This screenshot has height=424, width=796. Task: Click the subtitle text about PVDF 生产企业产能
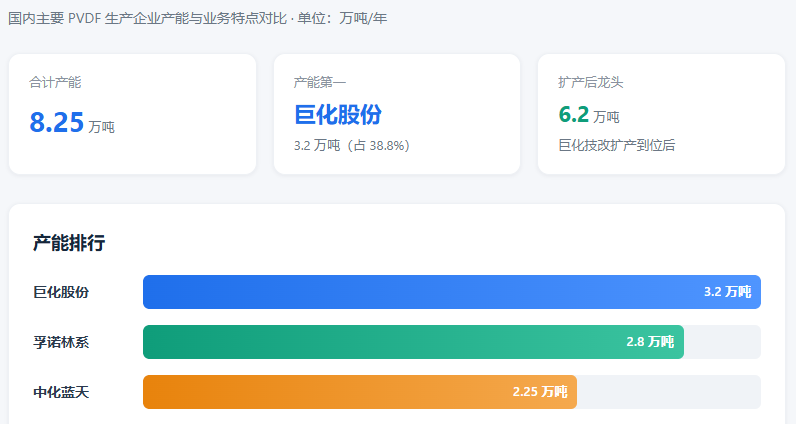[x=197, y=18]
